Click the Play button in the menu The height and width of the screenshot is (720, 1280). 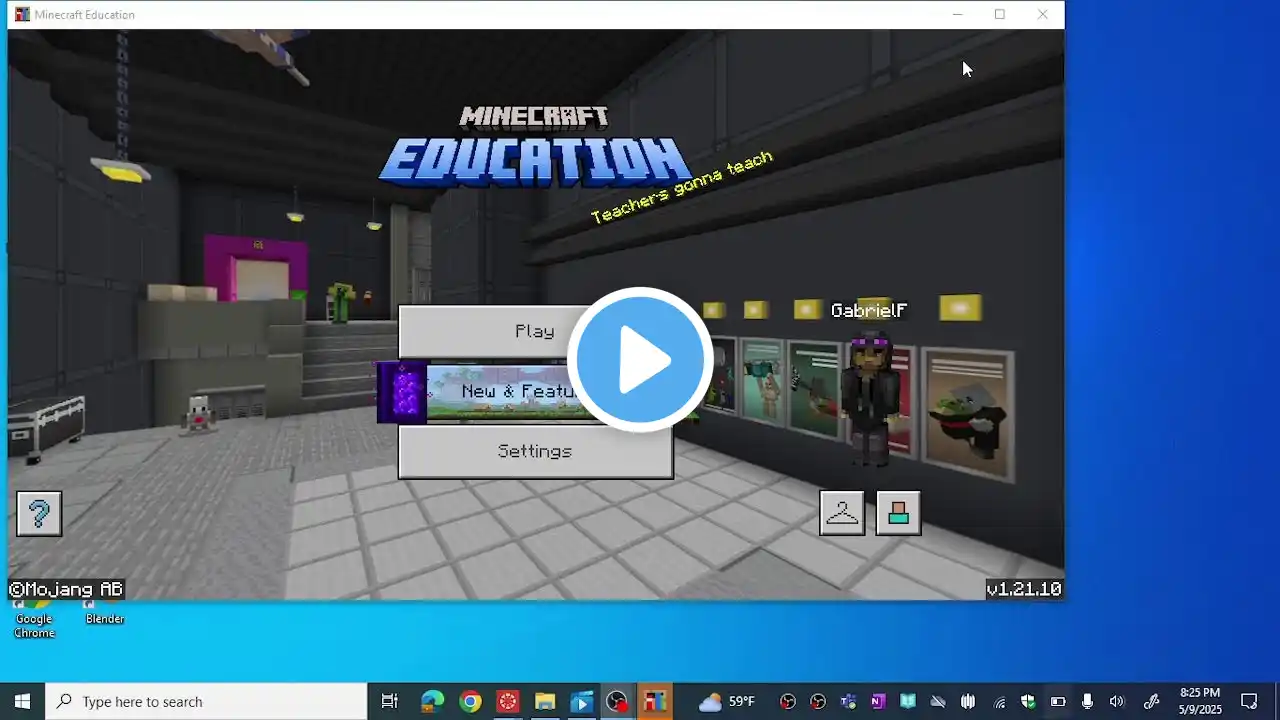click(x=535, y=331)
